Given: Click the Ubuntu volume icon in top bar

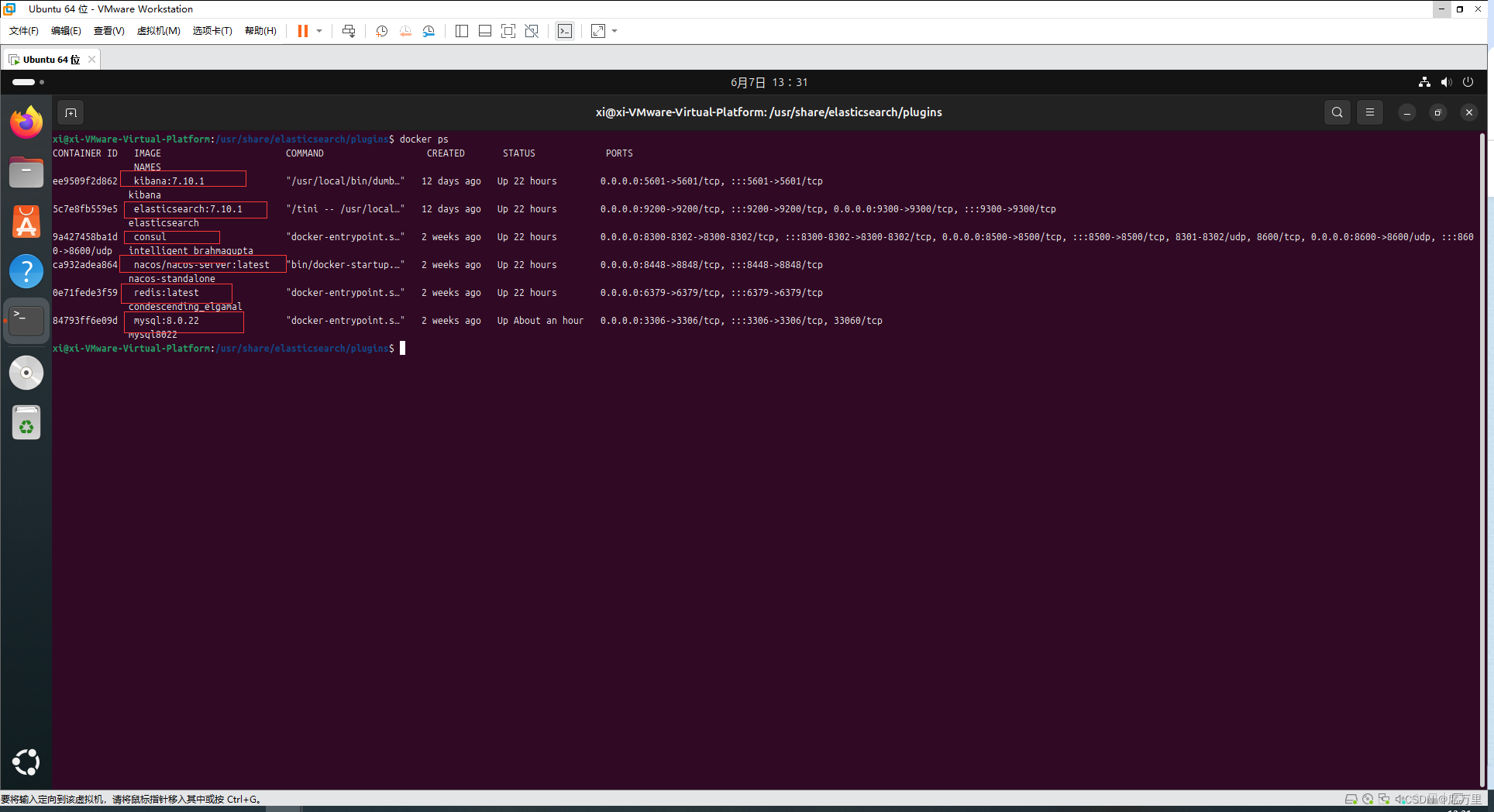Looking at the screenshot, I should [1446, 82].
